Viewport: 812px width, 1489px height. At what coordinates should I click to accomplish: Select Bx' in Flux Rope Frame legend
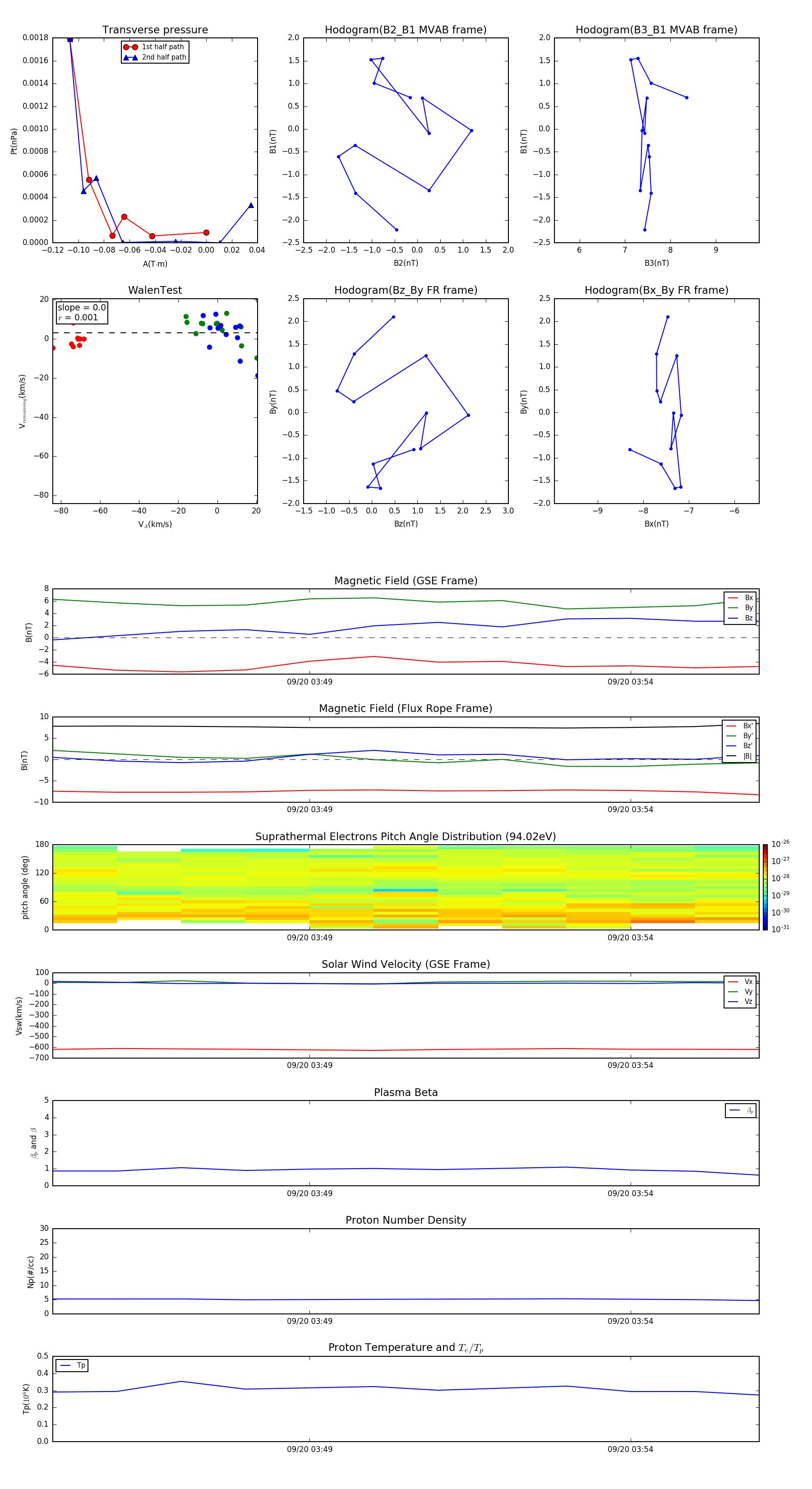pos(740,726)
